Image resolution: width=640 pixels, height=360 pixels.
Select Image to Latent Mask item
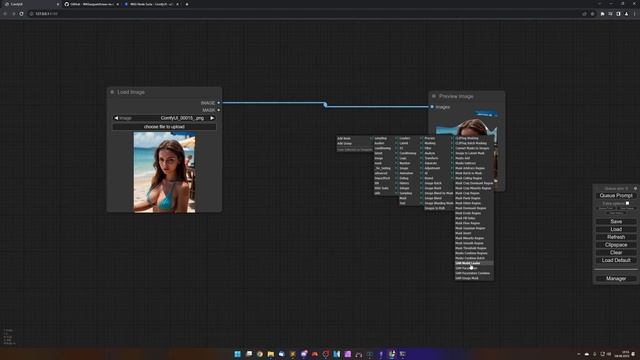[474, 153]
